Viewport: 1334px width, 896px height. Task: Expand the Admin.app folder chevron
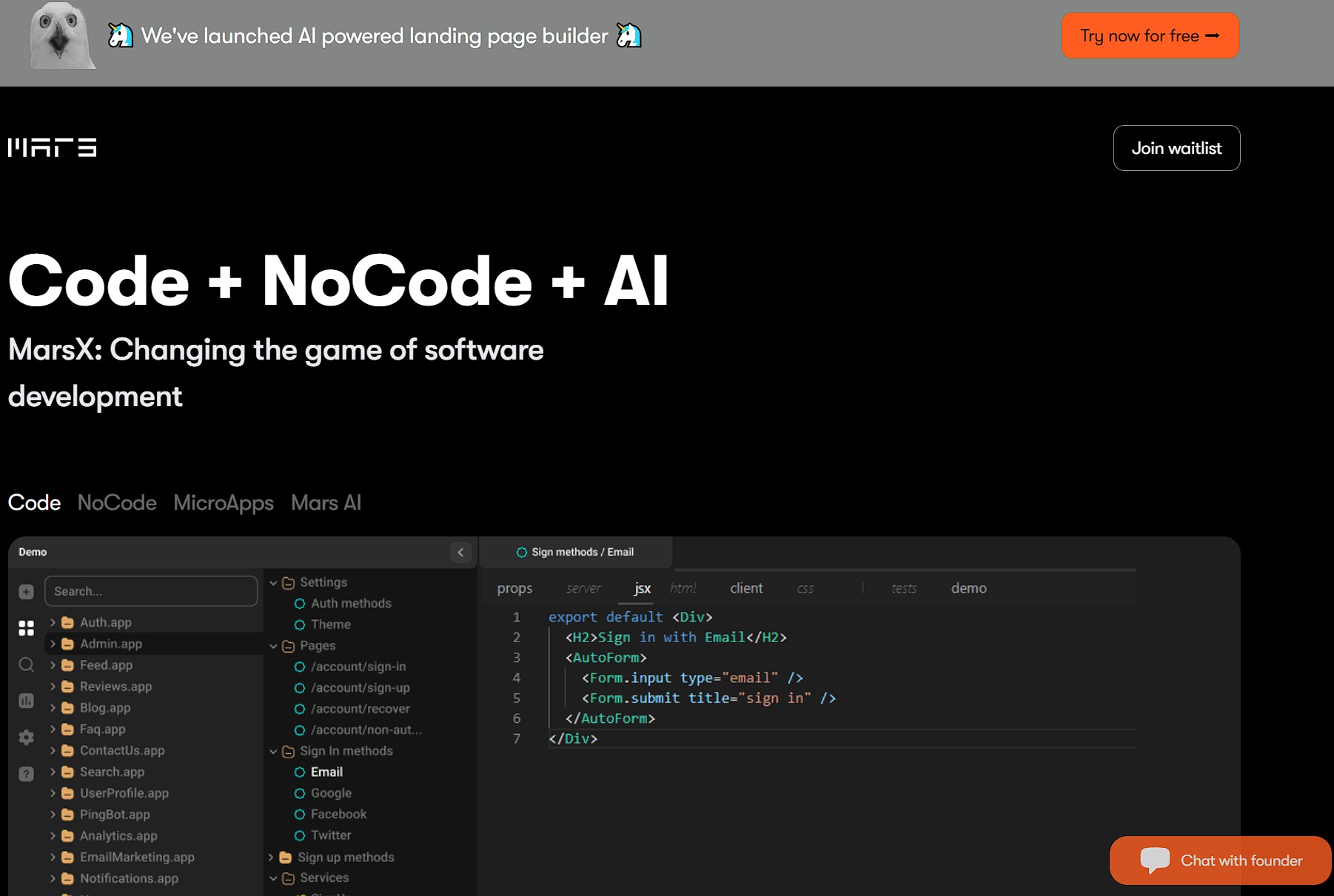53,644
